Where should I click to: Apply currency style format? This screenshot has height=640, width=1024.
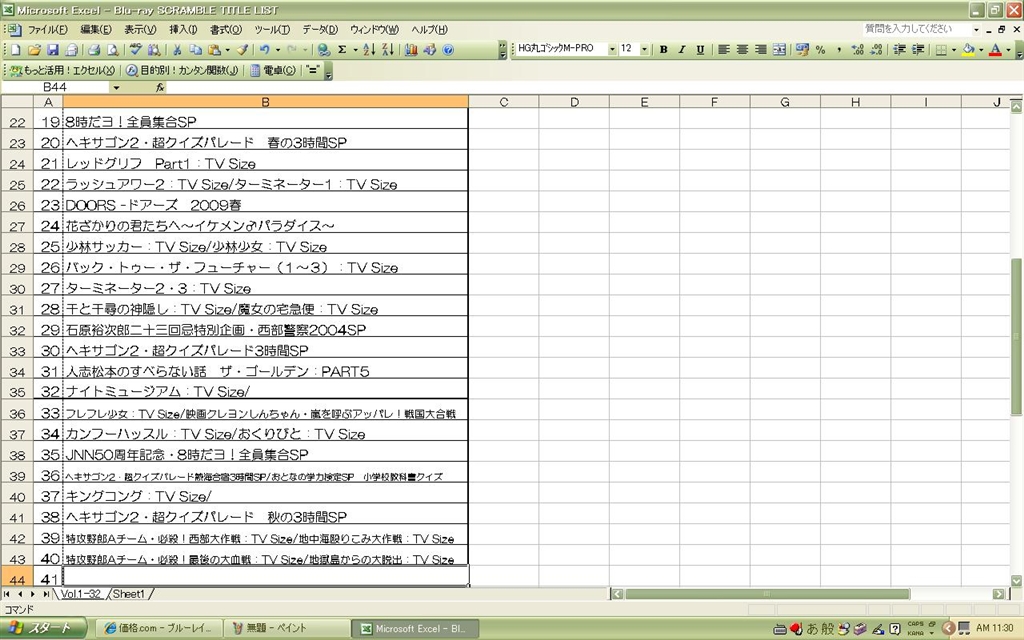click(x=803, y=50)
